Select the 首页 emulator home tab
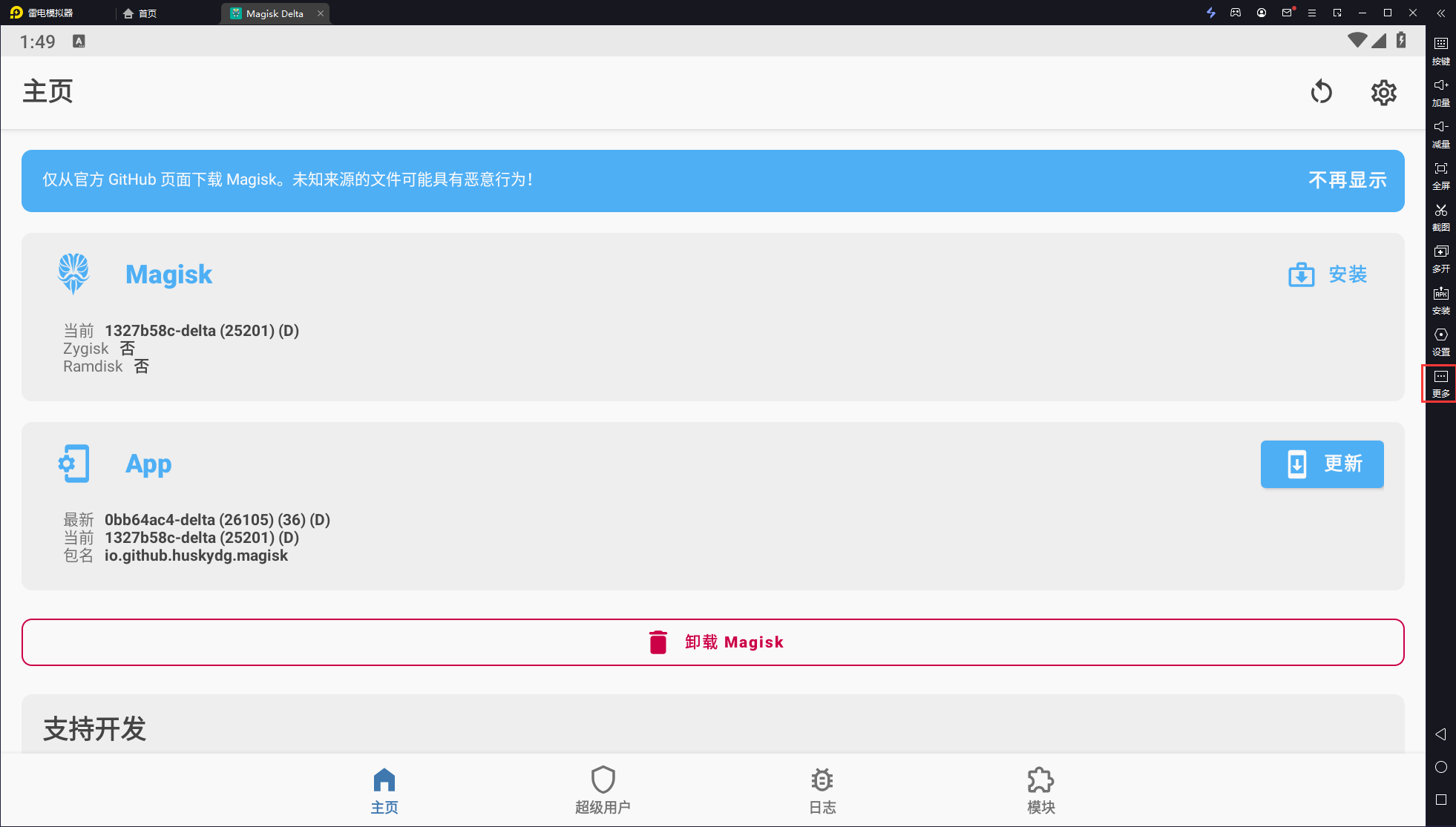Screen dimensions: 1456x827 coord(140,13)
